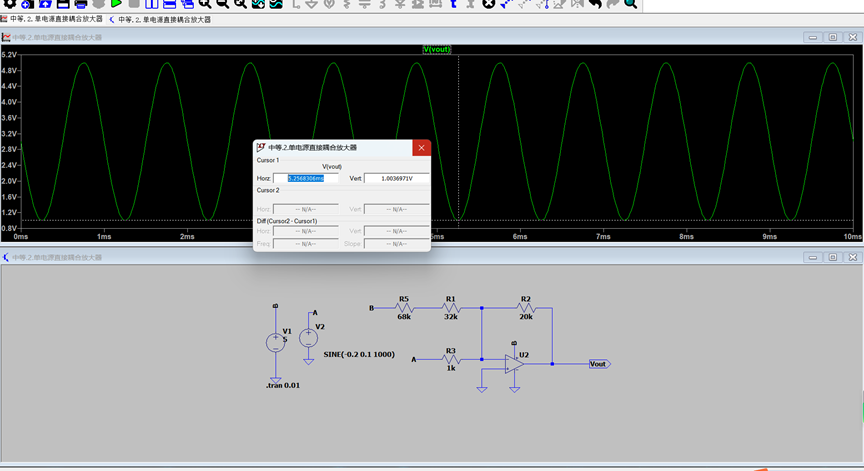Image resolution: width=864 pixels, height=471 pixels.
Task: Click the Undo arrow icon
Action: point(595,4)
